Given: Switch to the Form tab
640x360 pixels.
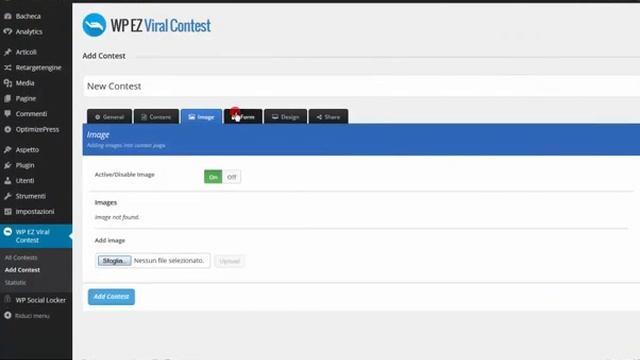Looking at the screenshot, I should pos(243,117).
